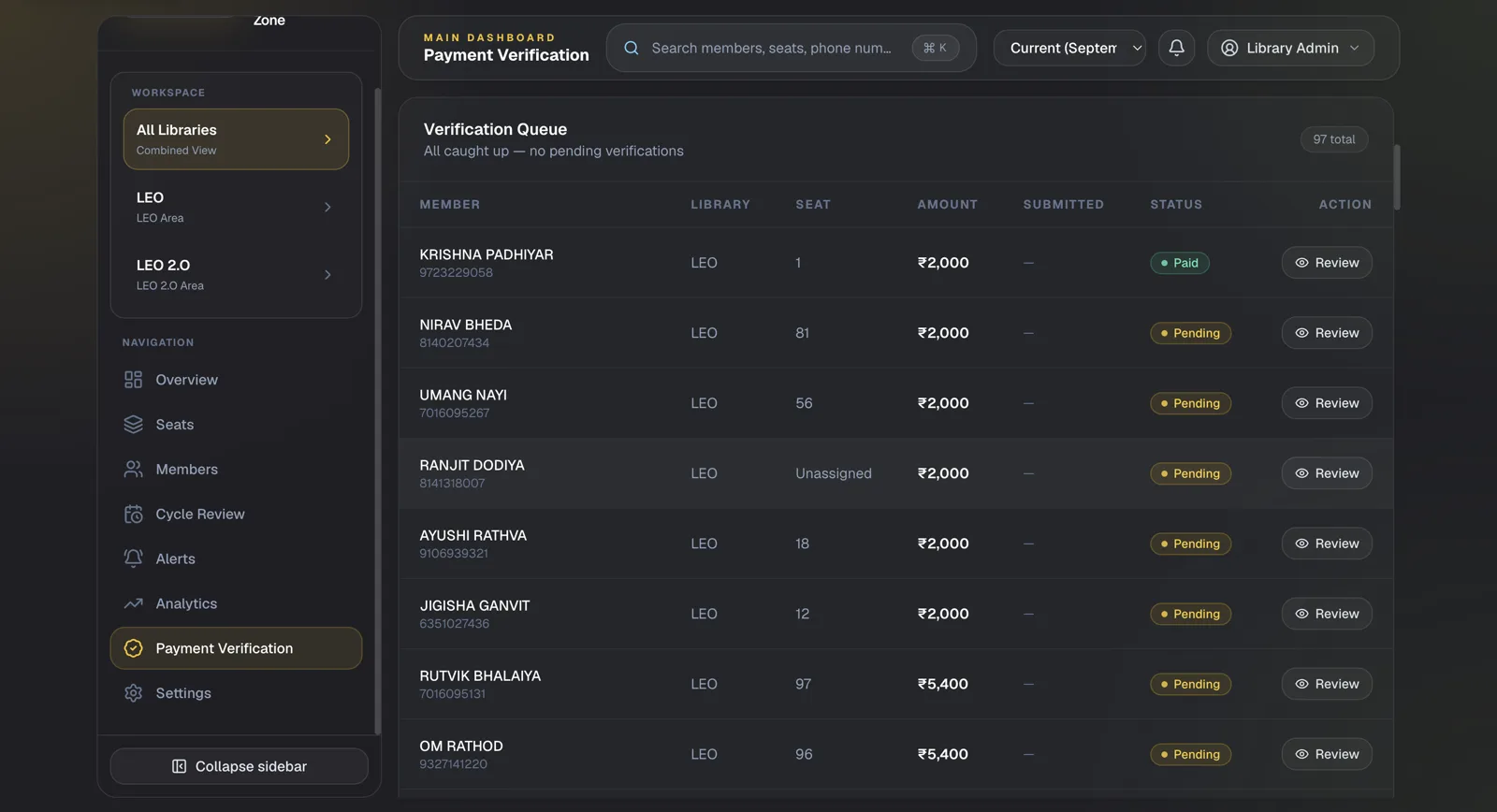The height and width of the screenshot is (812, 1497).
Task: Click the Payment Verification check icon
Action: (134, 648)
